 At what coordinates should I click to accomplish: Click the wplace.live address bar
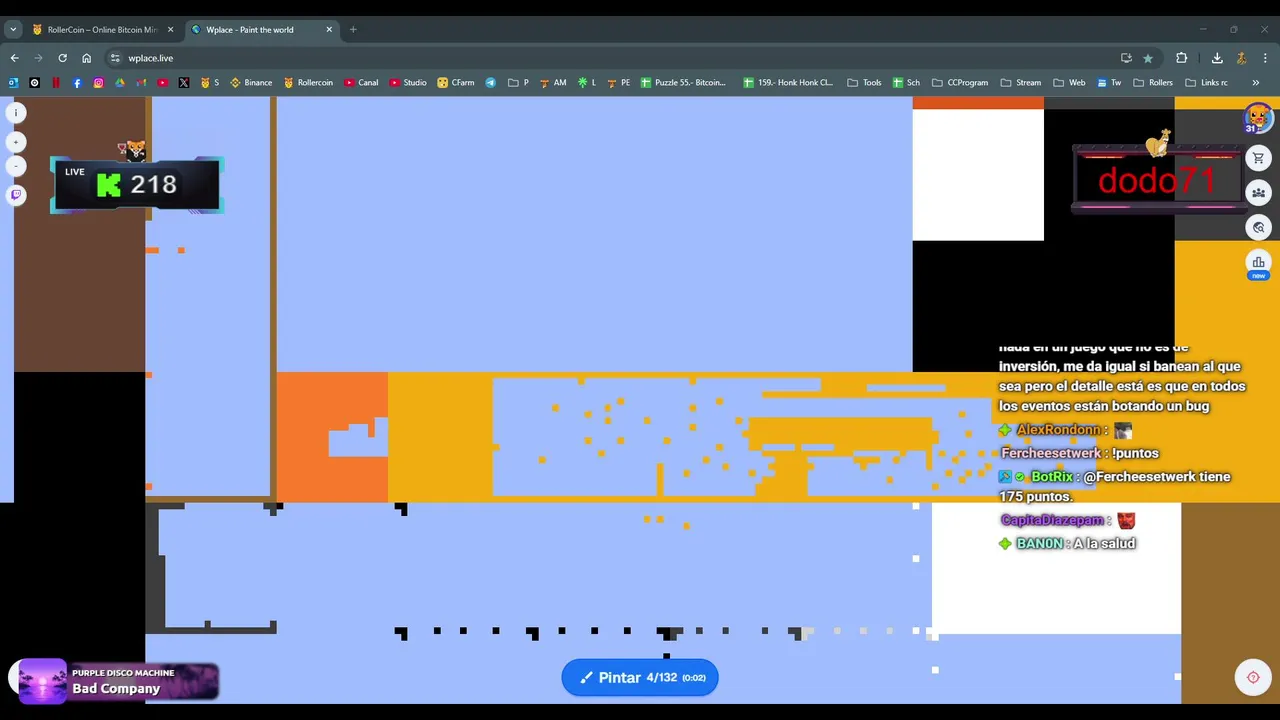pyautogui.click(x=630, y=58)
